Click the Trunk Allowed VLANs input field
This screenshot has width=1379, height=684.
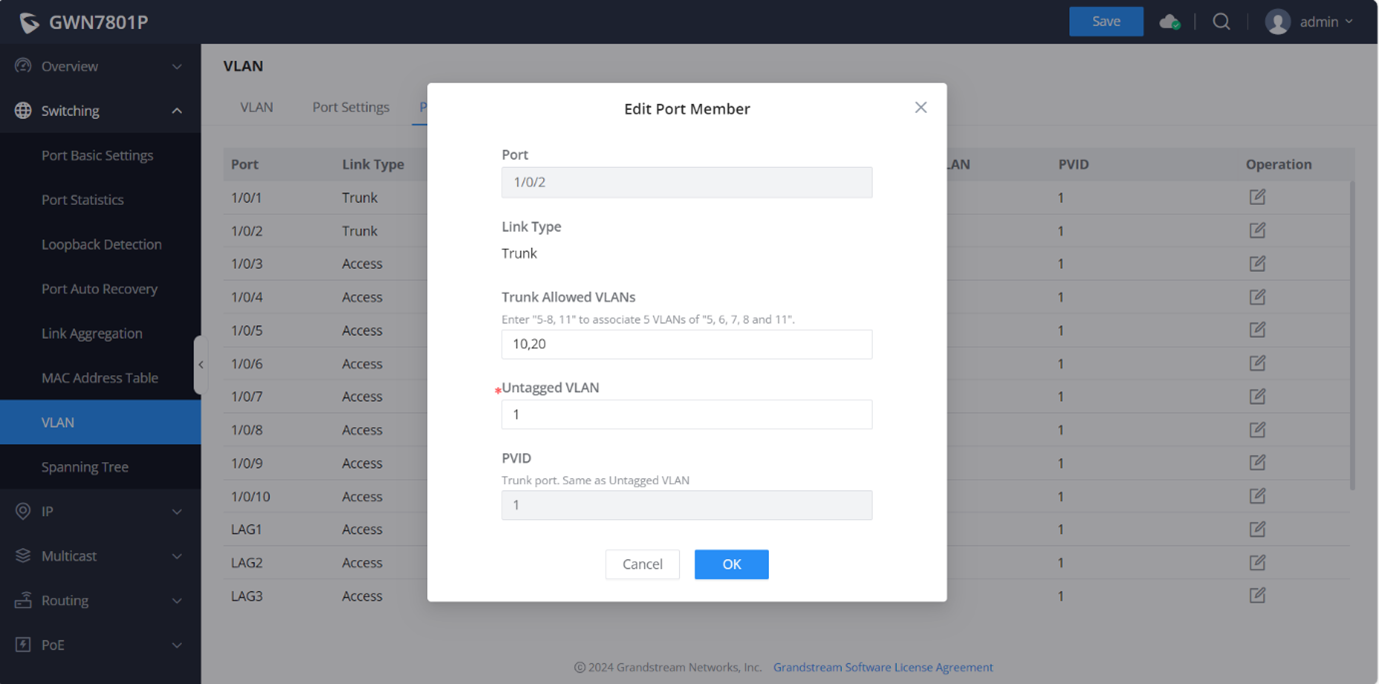coord(686,344)
